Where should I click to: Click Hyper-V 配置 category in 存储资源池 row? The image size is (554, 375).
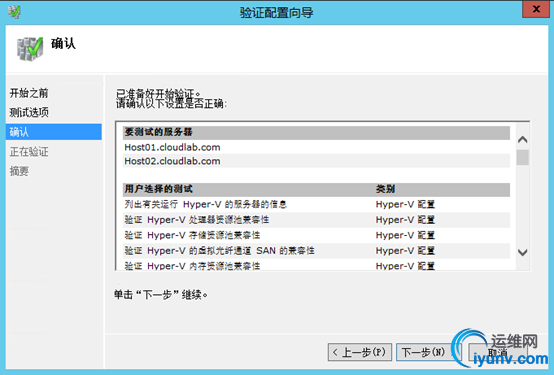tap(405, 235)
